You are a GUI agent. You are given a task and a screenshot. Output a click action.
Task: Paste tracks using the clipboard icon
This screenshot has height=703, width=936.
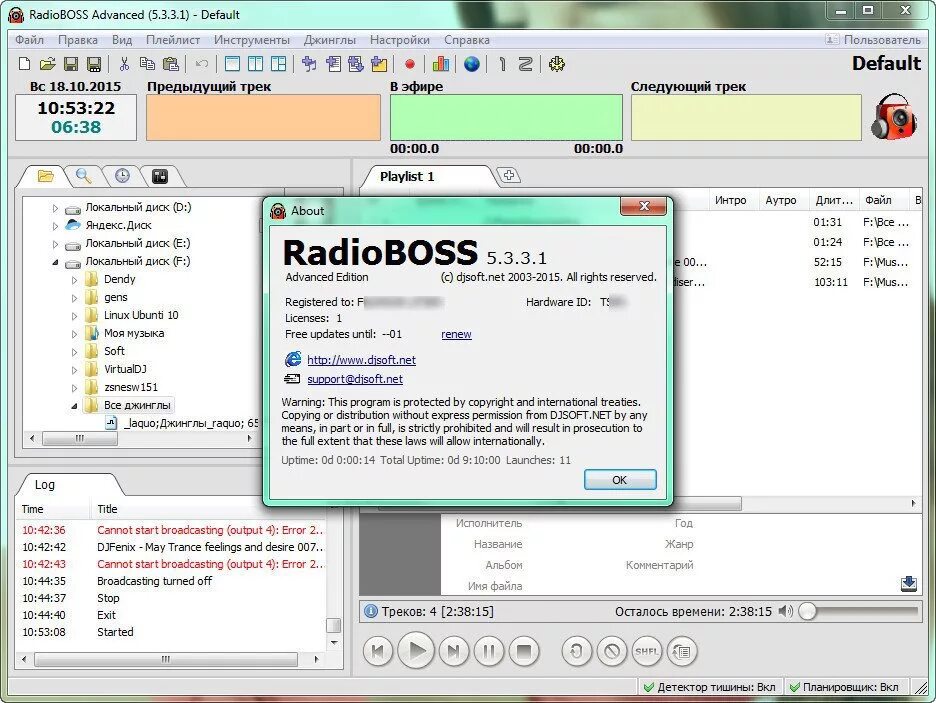coord(171,64)
